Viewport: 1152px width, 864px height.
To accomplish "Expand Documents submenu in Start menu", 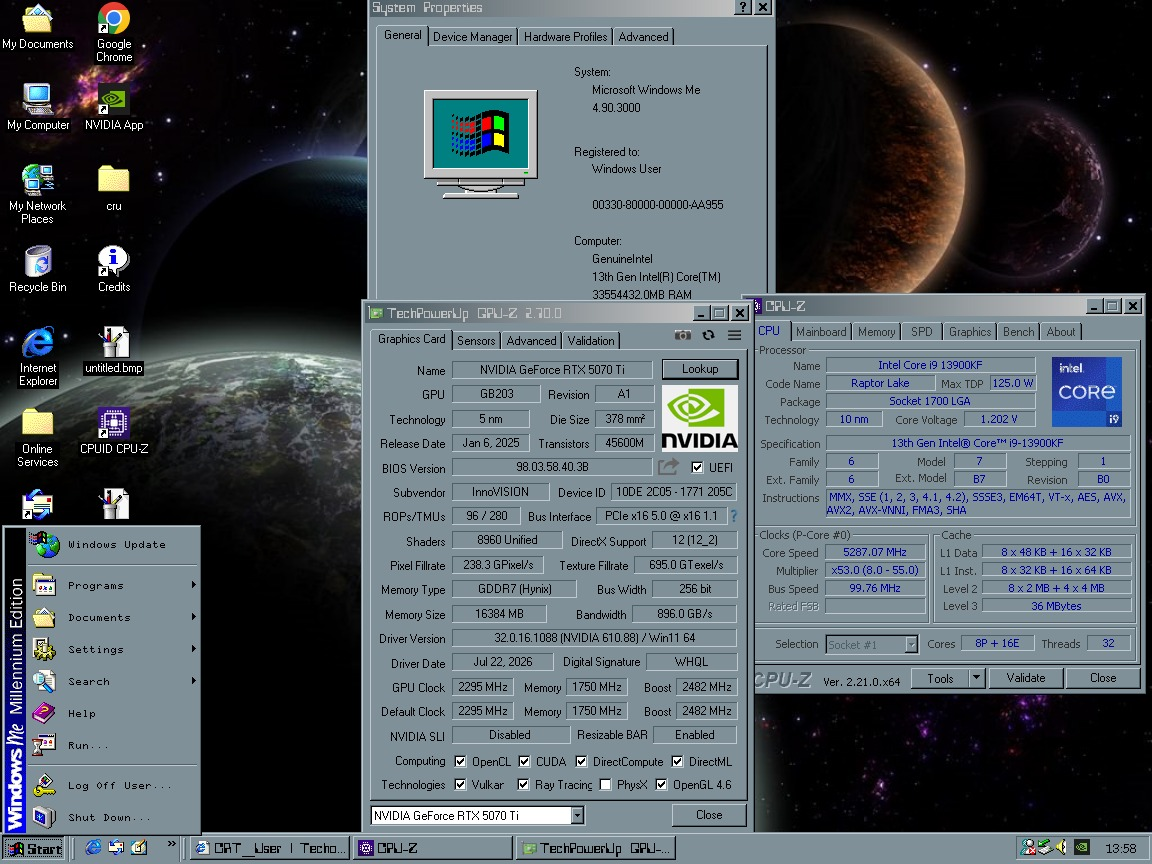I will (x=114, y=618).
